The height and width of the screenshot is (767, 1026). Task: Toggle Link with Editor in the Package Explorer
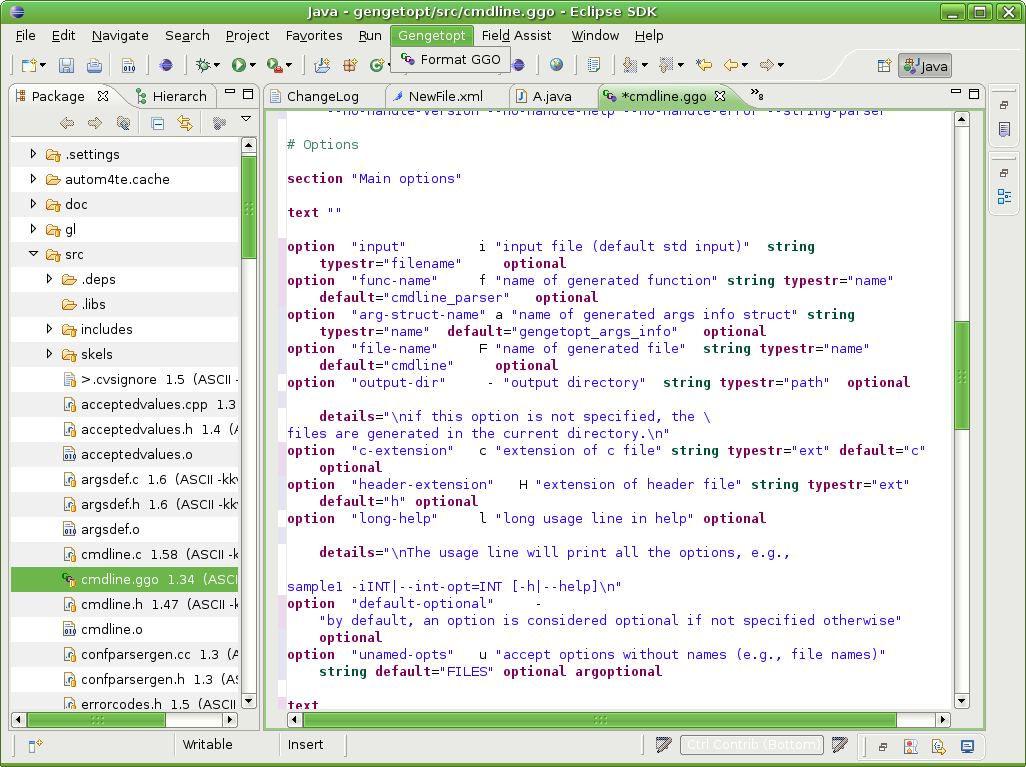(185, 123)
